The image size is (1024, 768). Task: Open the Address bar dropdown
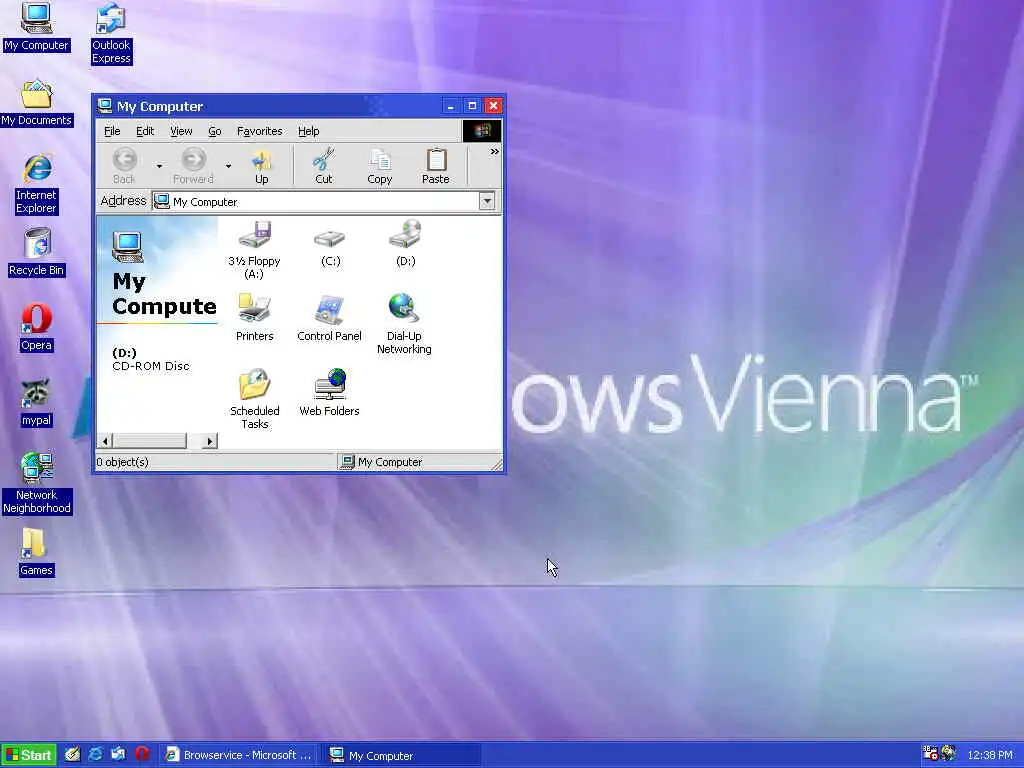tap(487, 201)
